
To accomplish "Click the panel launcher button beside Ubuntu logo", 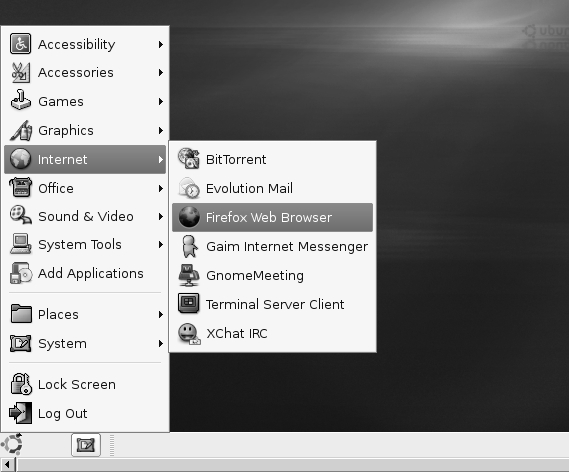I will (x=86, y=445).
